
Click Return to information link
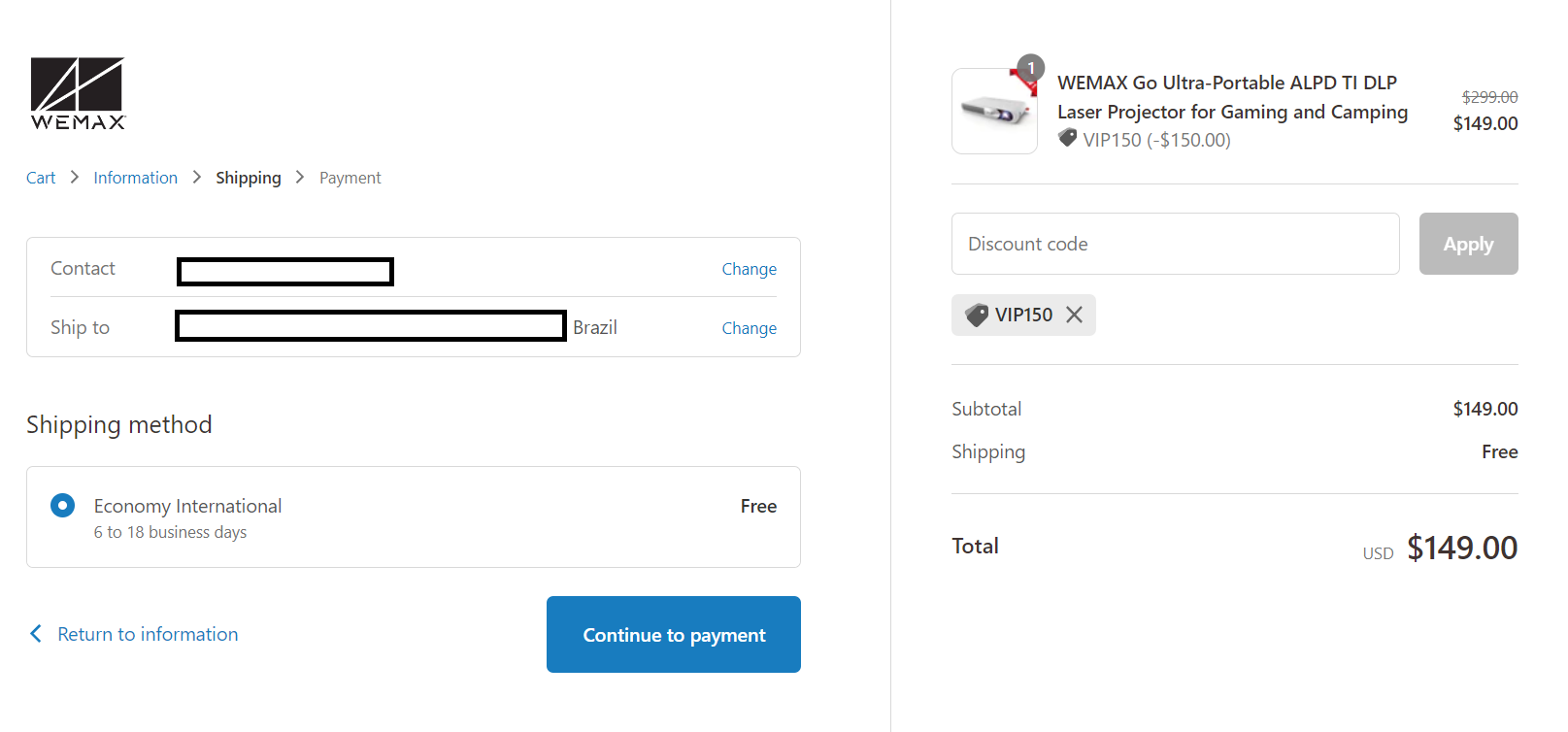tap(148, 634)
